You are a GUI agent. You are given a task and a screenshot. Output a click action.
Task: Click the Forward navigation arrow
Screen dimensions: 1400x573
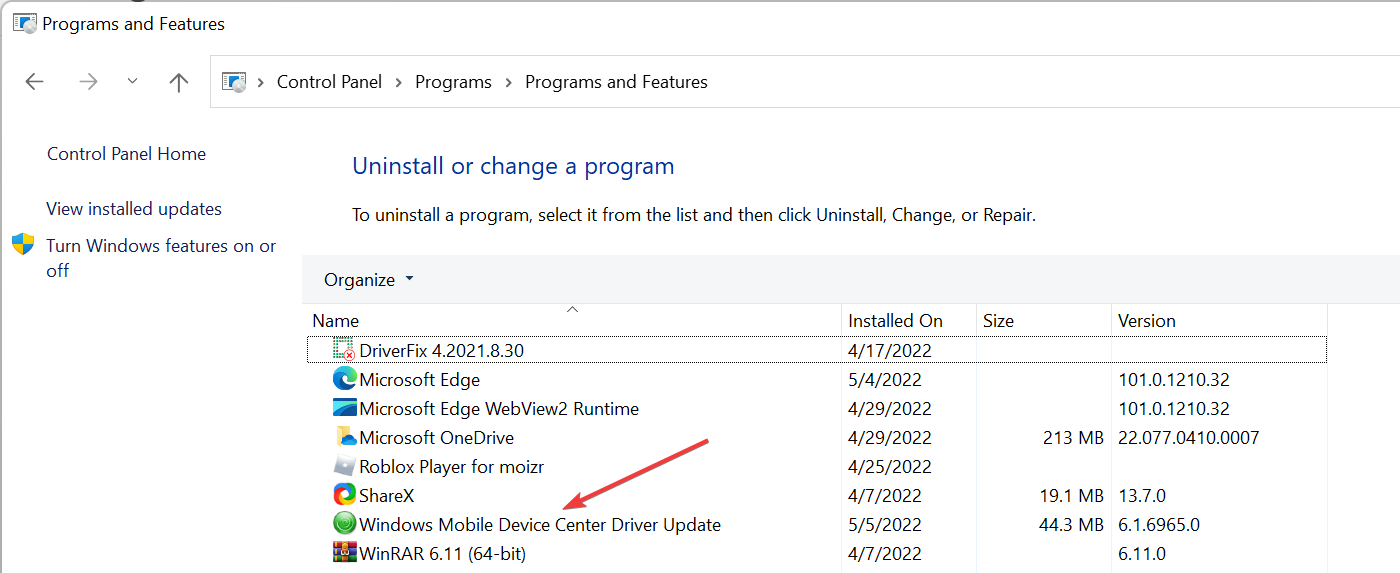[x=88, y=82]
